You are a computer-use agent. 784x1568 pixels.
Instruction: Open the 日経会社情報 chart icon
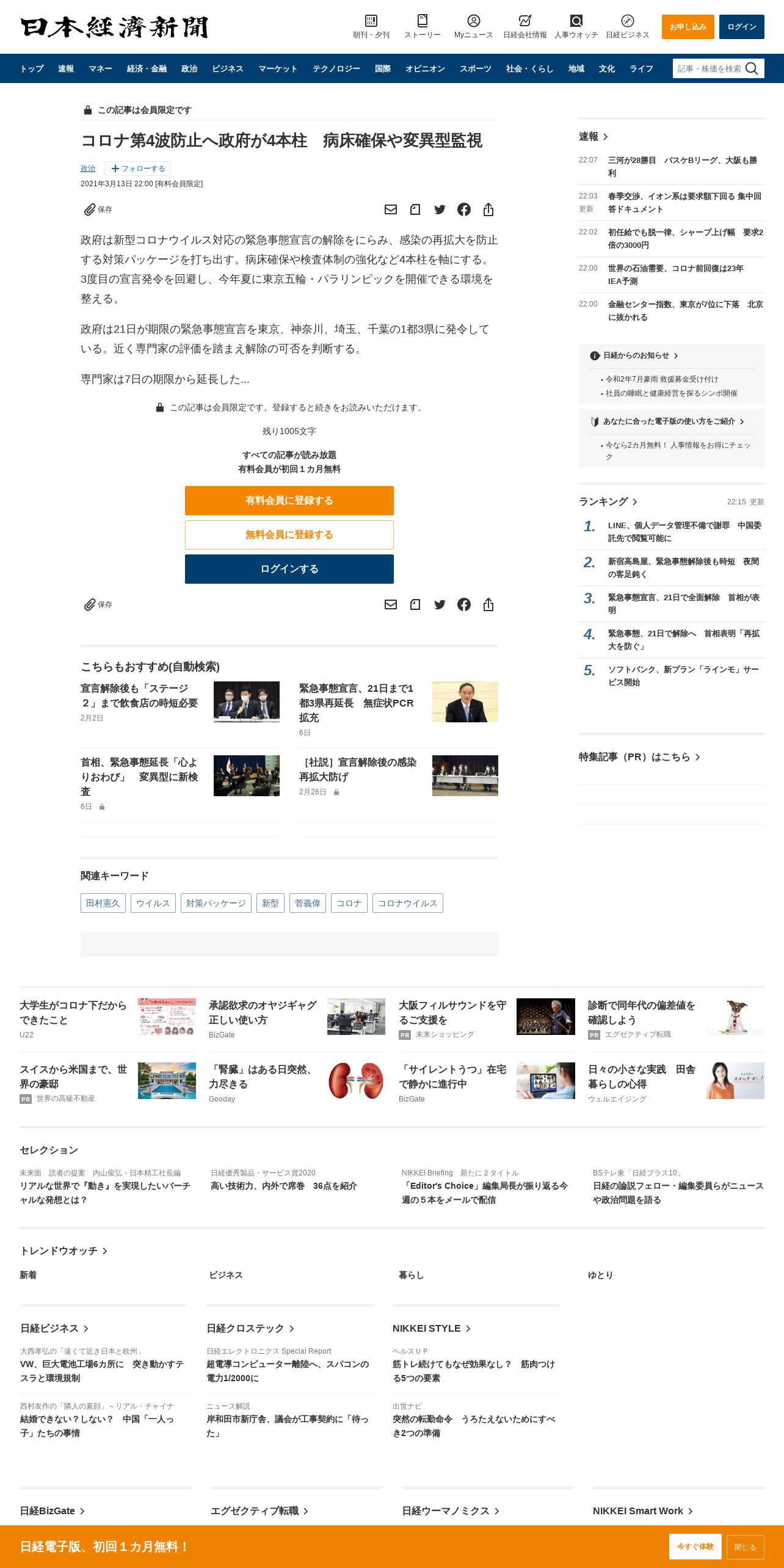point(524,21)
